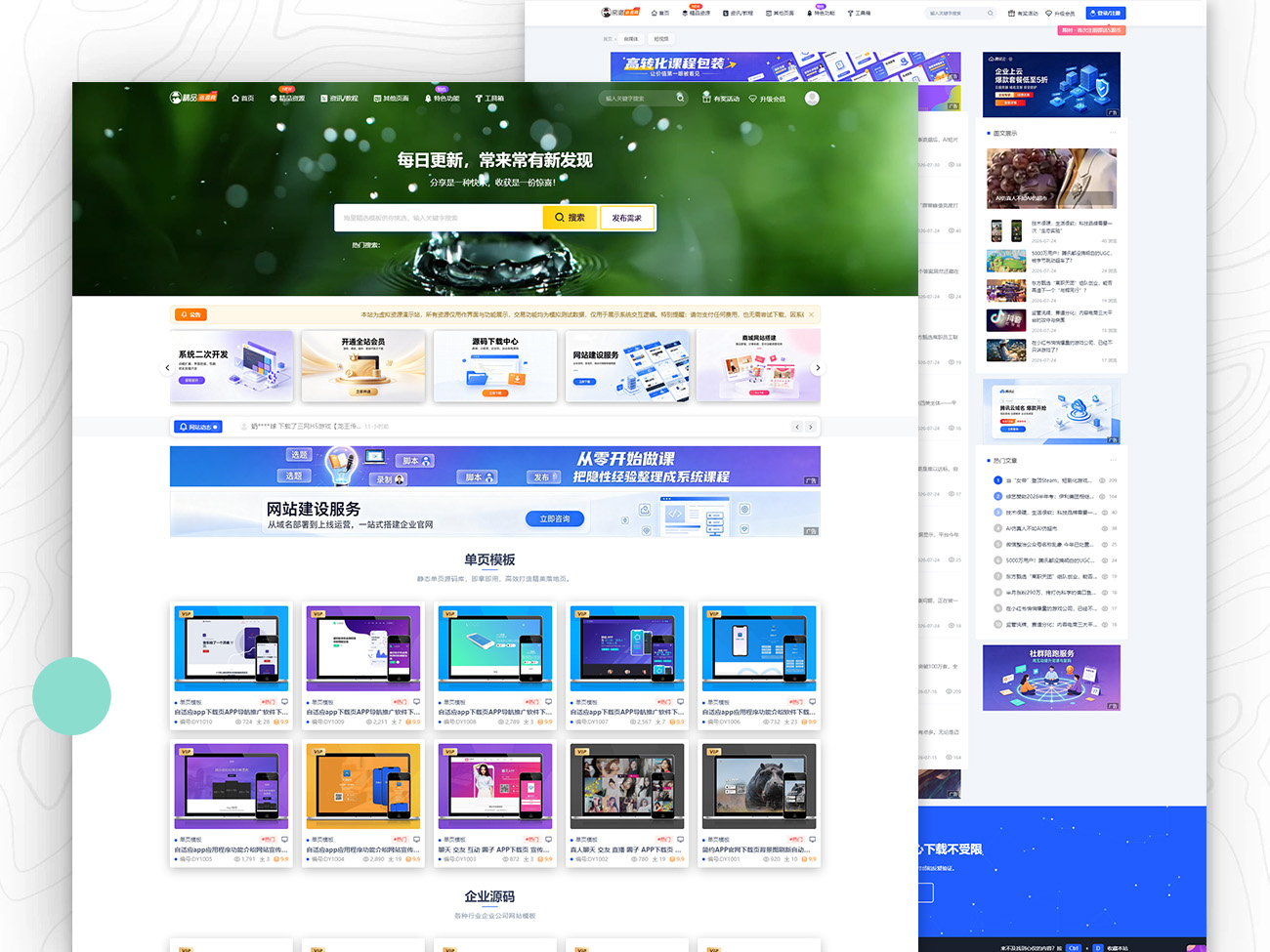Open the template card numbered DY1002
Viewport: 1270px width, 952px height.
coord(627,804)
